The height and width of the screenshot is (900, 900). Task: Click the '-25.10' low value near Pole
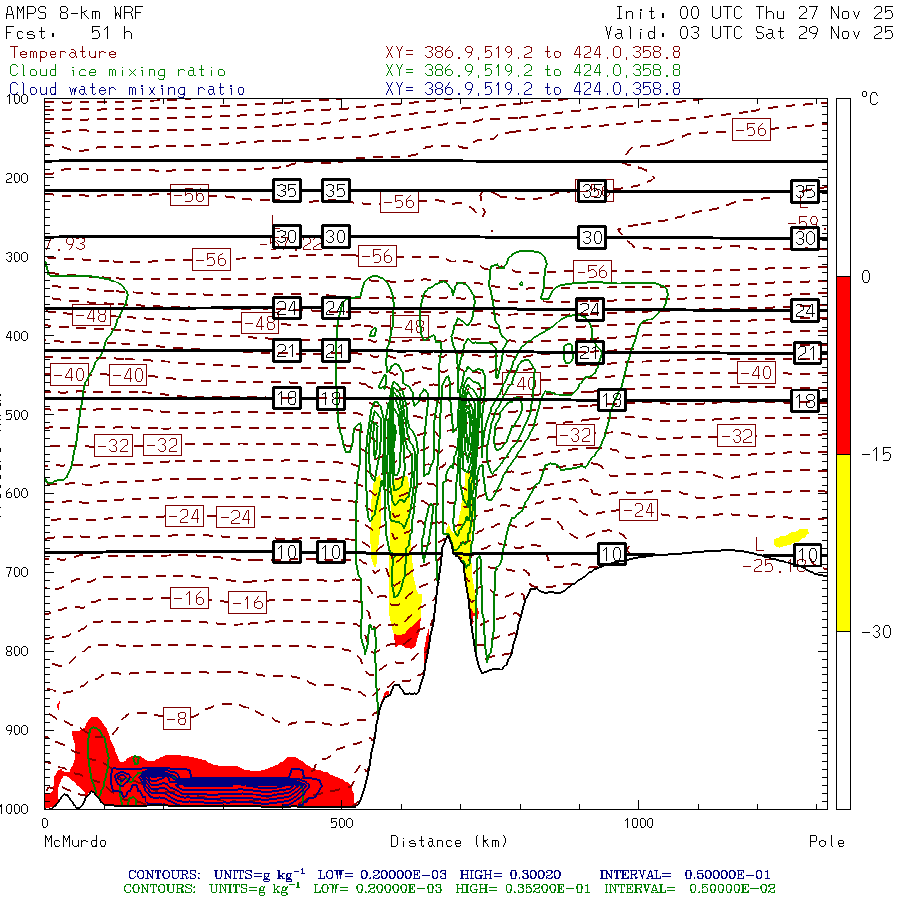pyautogui.click(x=774, y=567)
